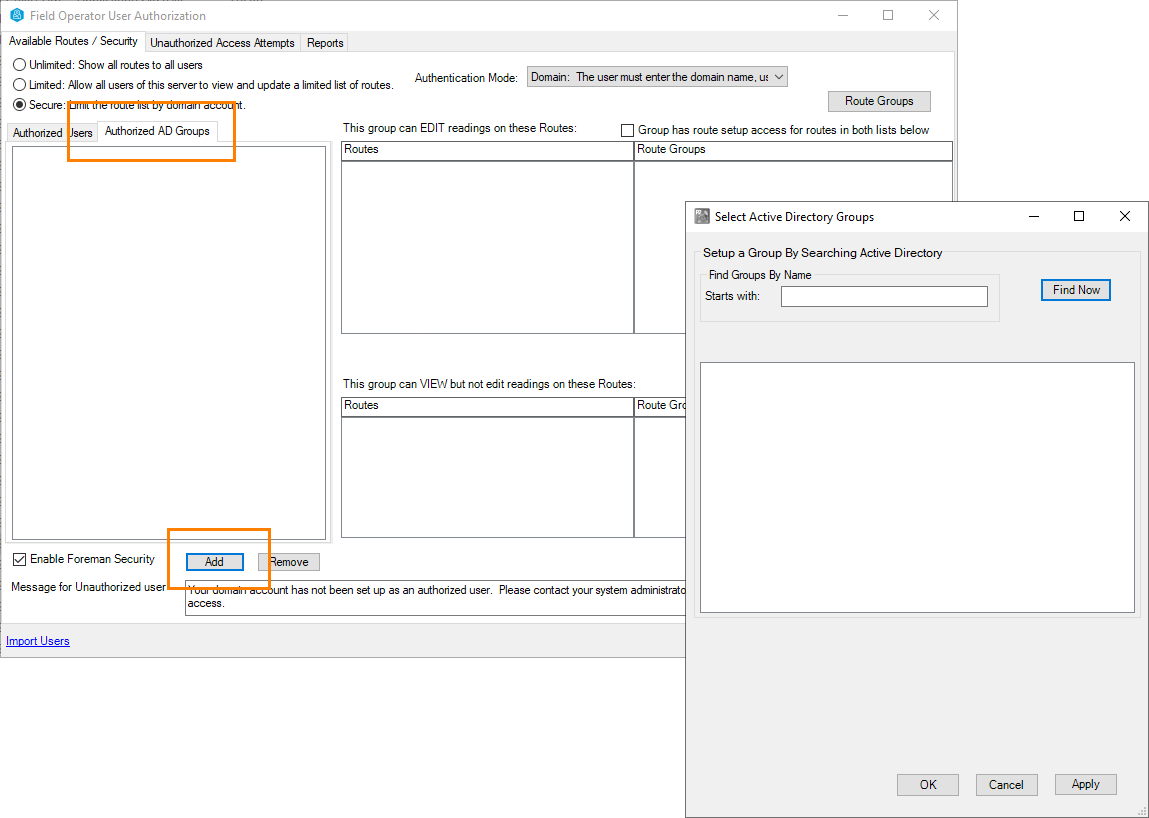
Task: Maximize the Select Active Directory Groups window
Action: pyautogui.click(x=1079, y=216)
